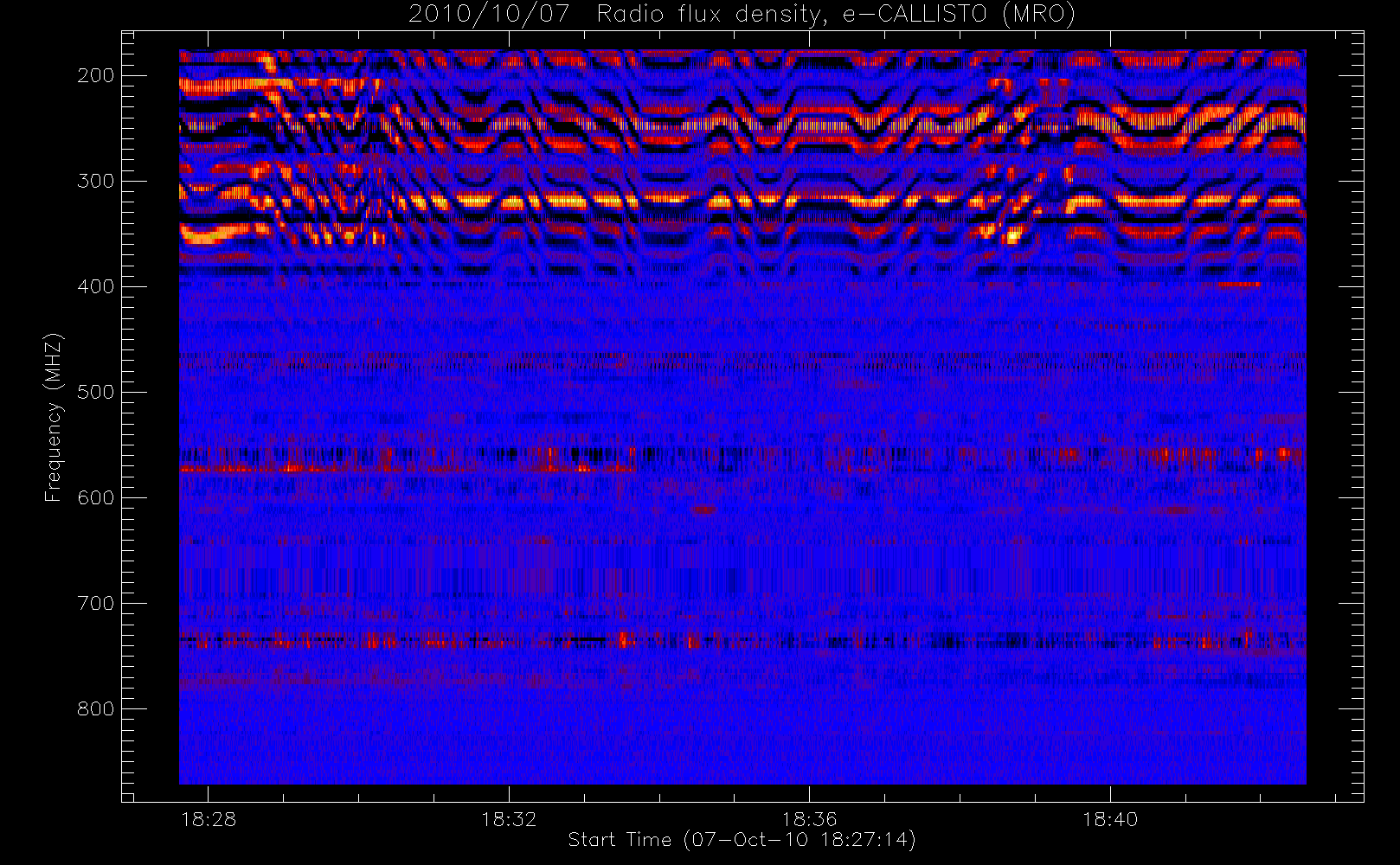Click the 'Start Time' x-axis label
Screen dimensions: 1400x865
742,840
